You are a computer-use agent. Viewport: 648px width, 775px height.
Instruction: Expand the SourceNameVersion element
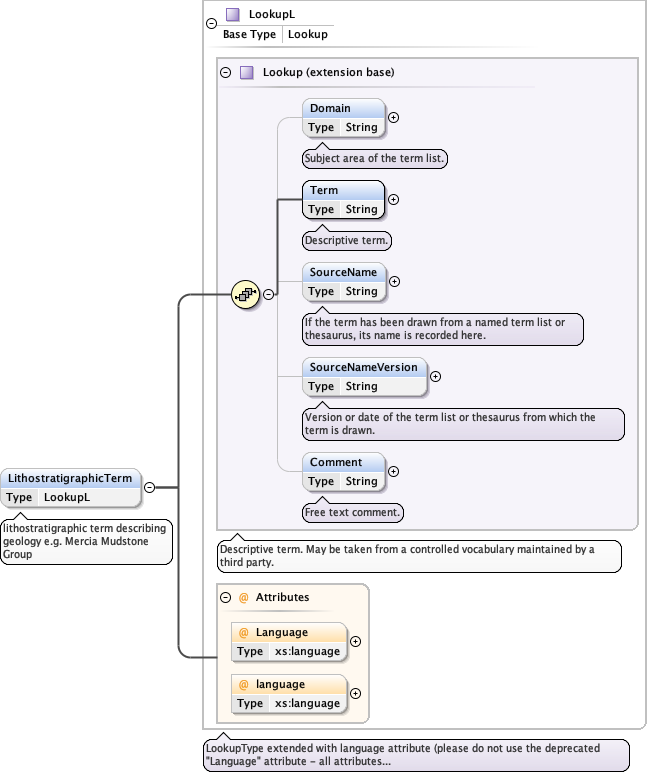pos(435,377)
